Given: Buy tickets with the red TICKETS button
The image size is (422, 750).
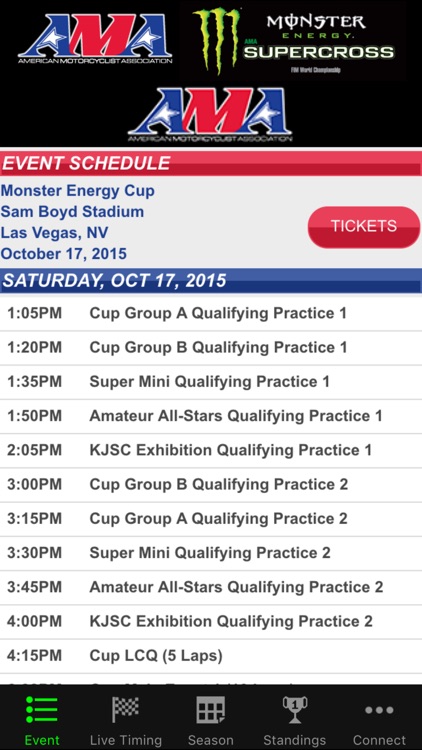Looking at the screenshot, I should point(364,227).
